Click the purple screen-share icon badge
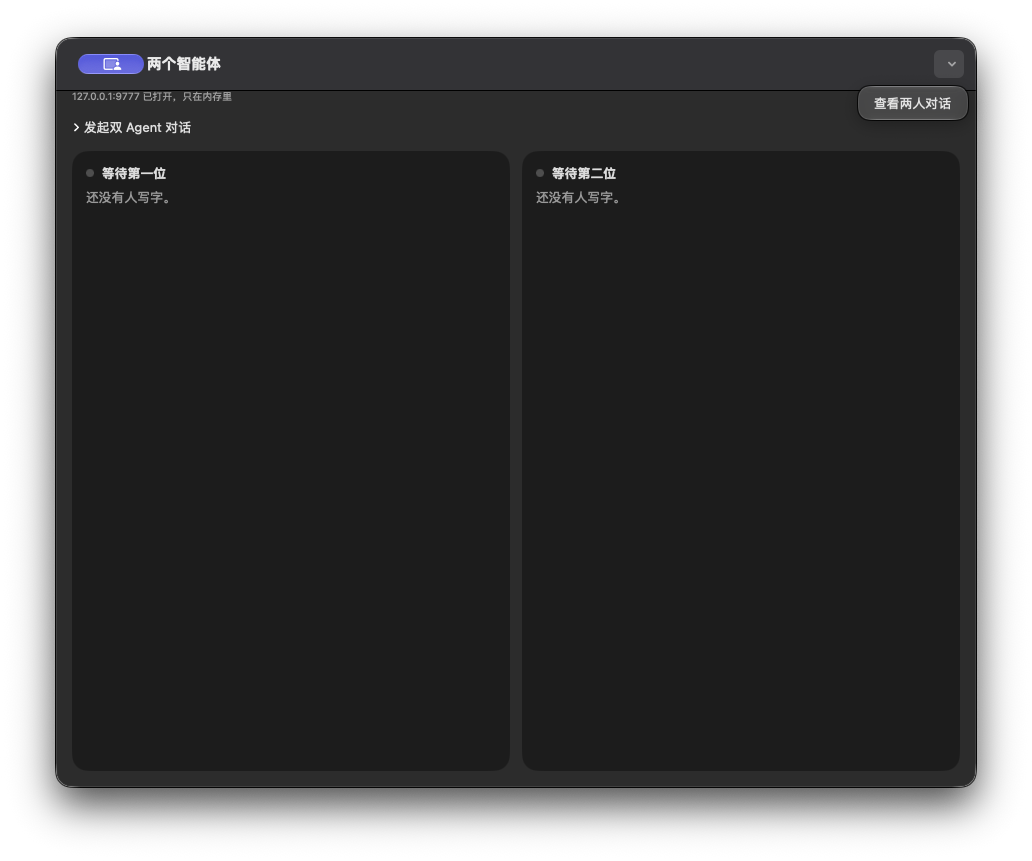Viewport: 1032px width, 861px height. pyautogui.click(x=111, y=64)
